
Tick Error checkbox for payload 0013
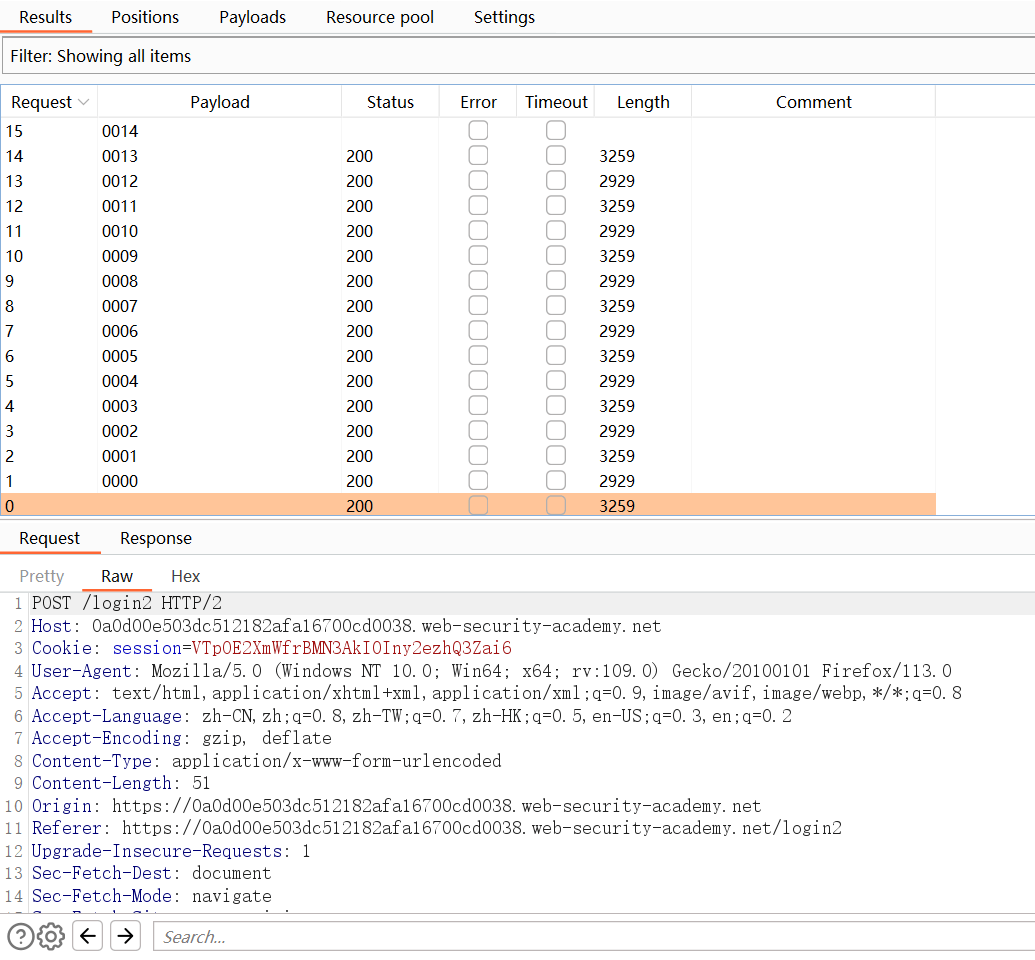[478, 156]
